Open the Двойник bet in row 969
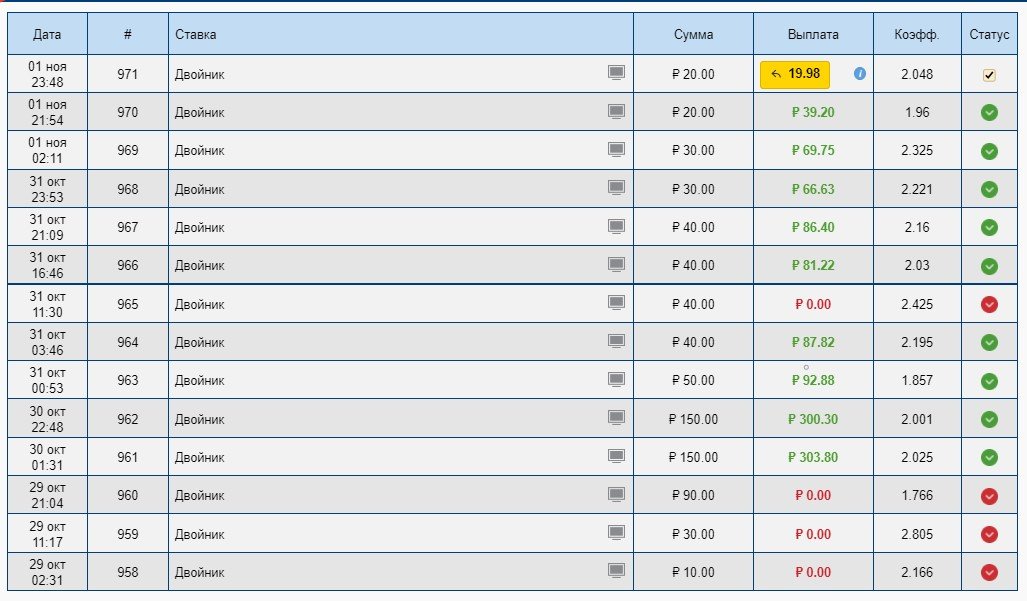 200,151
